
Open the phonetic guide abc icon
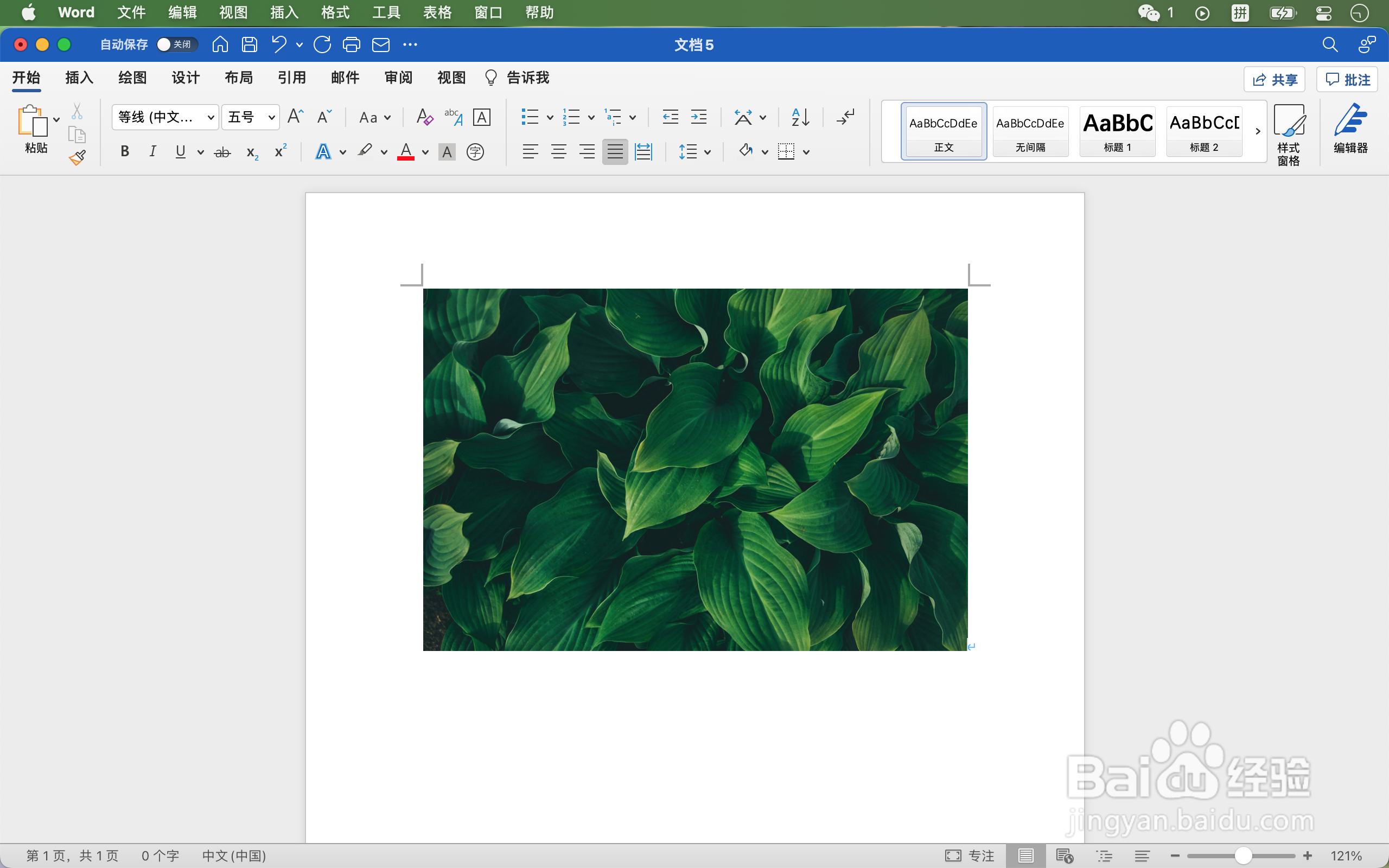(454, 117)
